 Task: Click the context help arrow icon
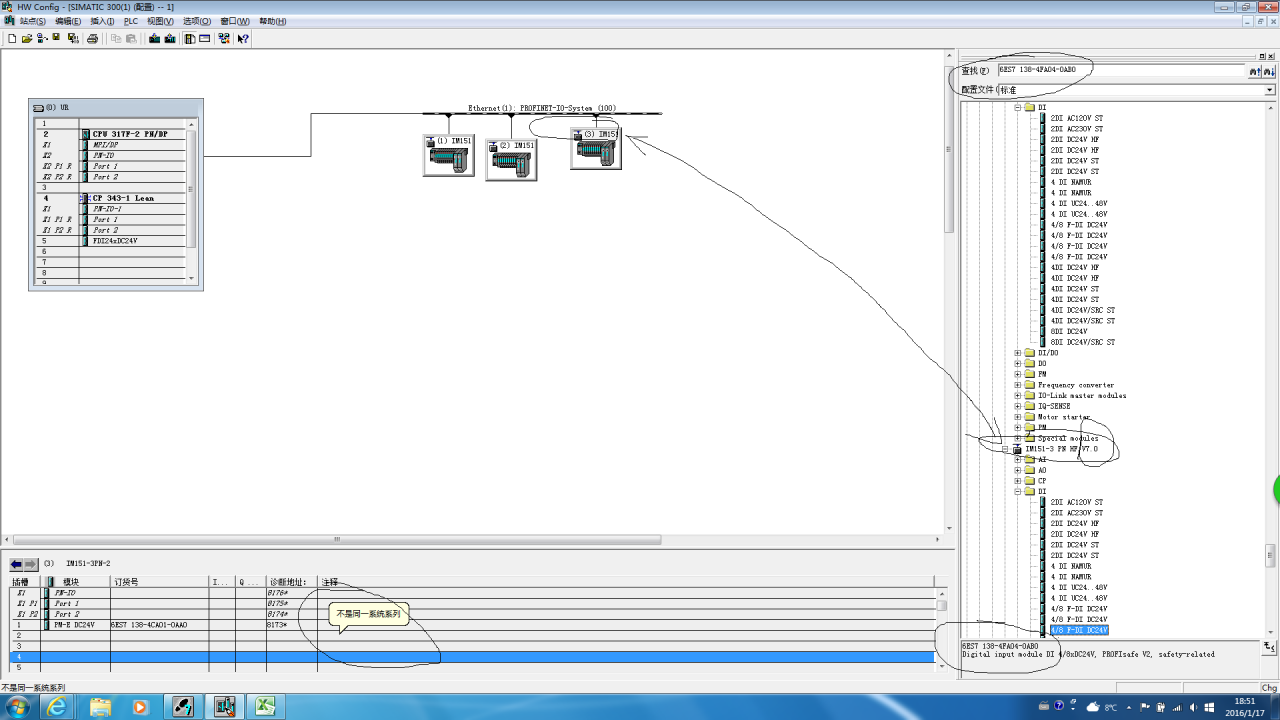[242, 39]
